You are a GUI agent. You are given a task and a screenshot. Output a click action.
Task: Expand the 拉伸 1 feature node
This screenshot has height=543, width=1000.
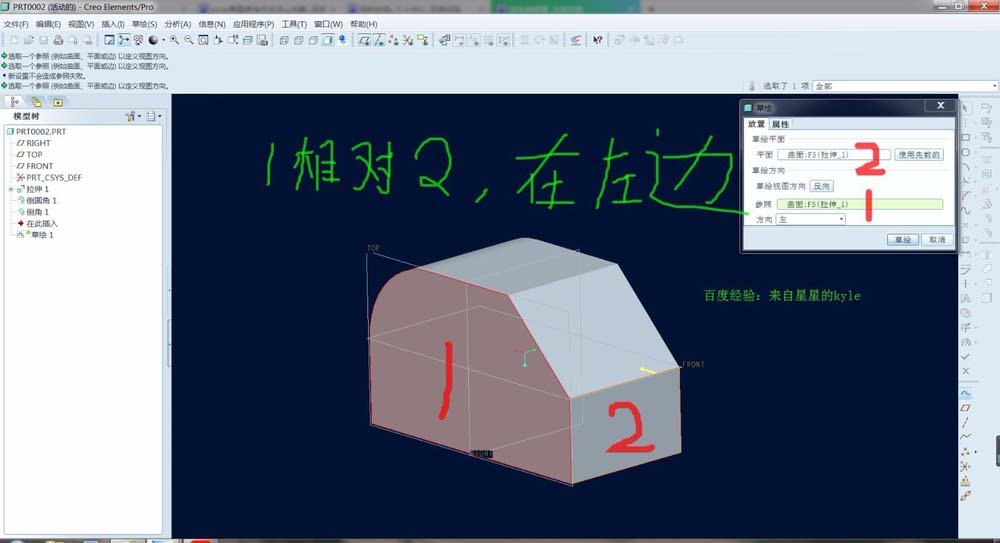click(10, 190)
